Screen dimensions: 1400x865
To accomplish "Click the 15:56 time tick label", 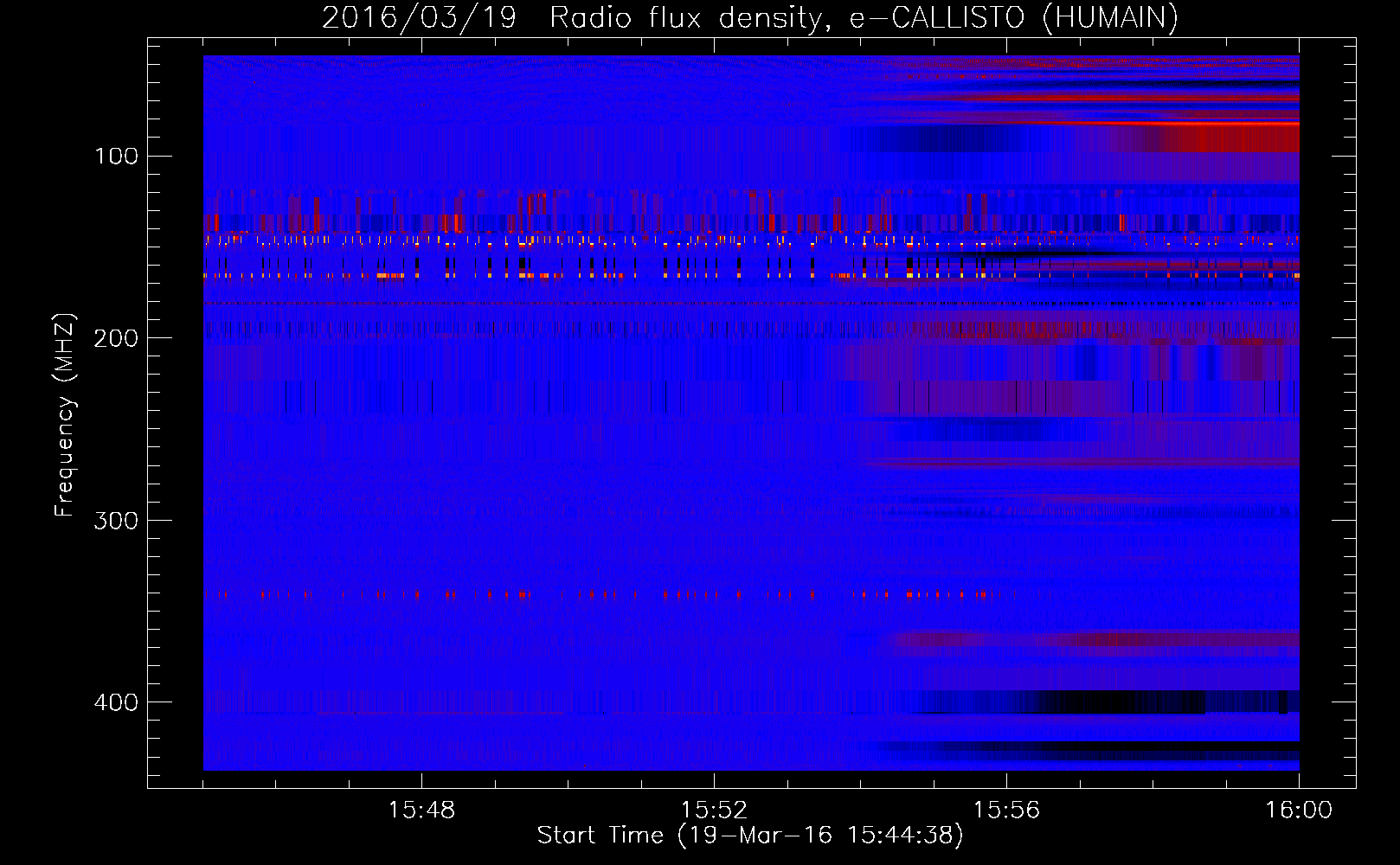I will click(x=1006, y=811).
